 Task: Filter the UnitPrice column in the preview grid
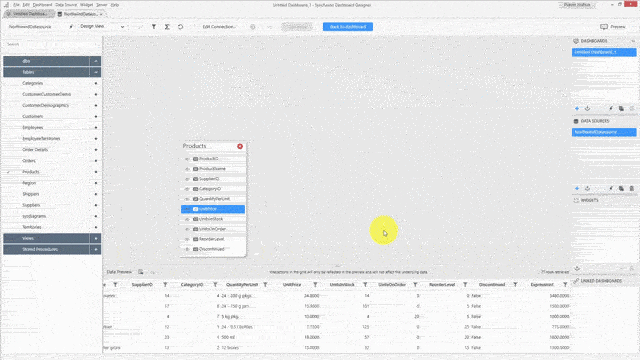coord(315,284)
